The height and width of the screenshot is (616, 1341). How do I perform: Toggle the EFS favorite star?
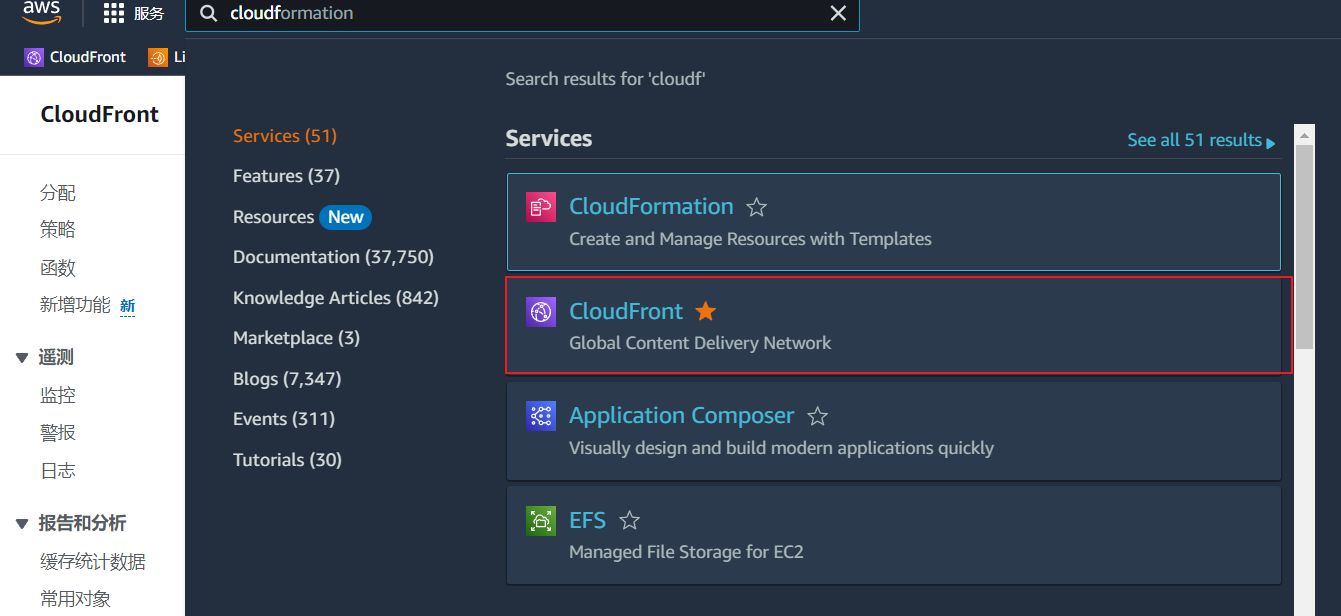click(x=629, y=520)
